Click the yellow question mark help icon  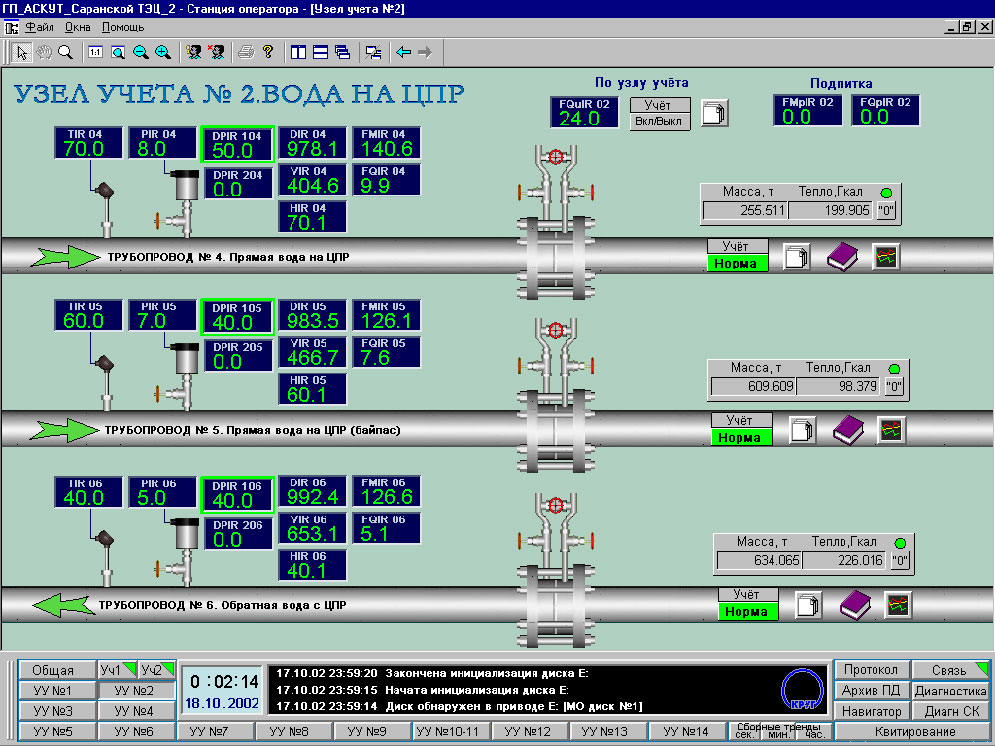point(267,51)
